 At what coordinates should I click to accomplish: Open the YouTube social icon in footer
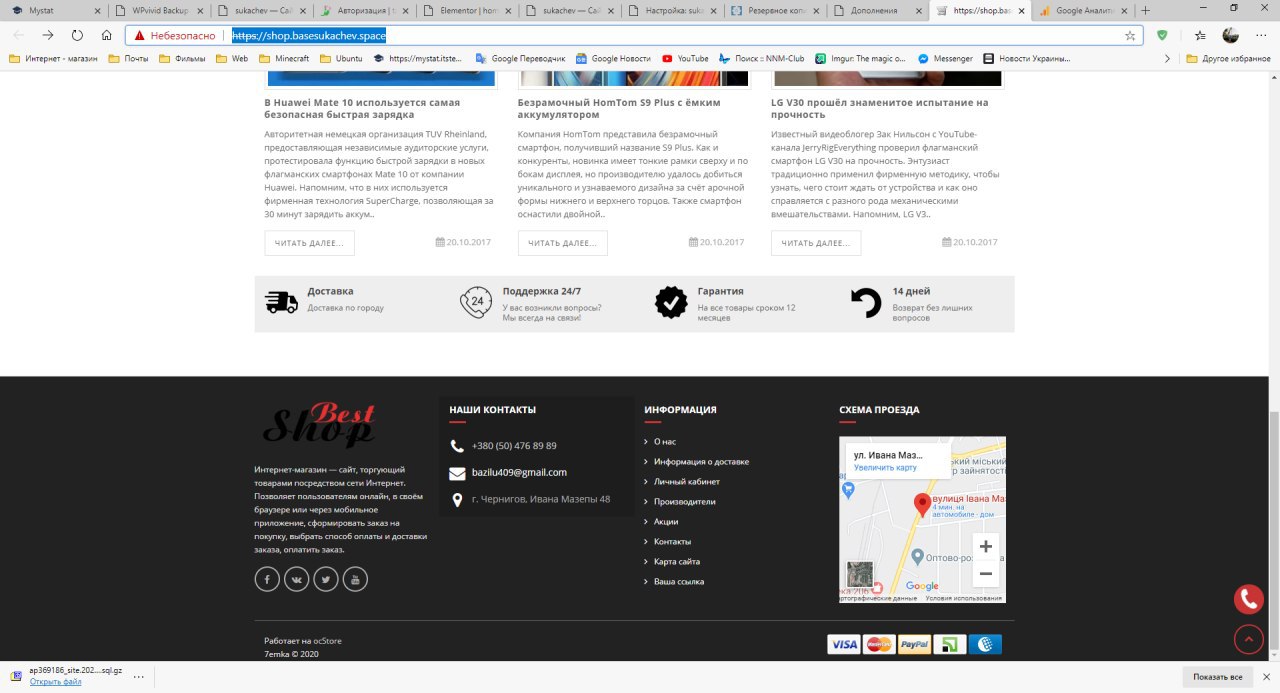pyautogui.click(x=356, y=579)
